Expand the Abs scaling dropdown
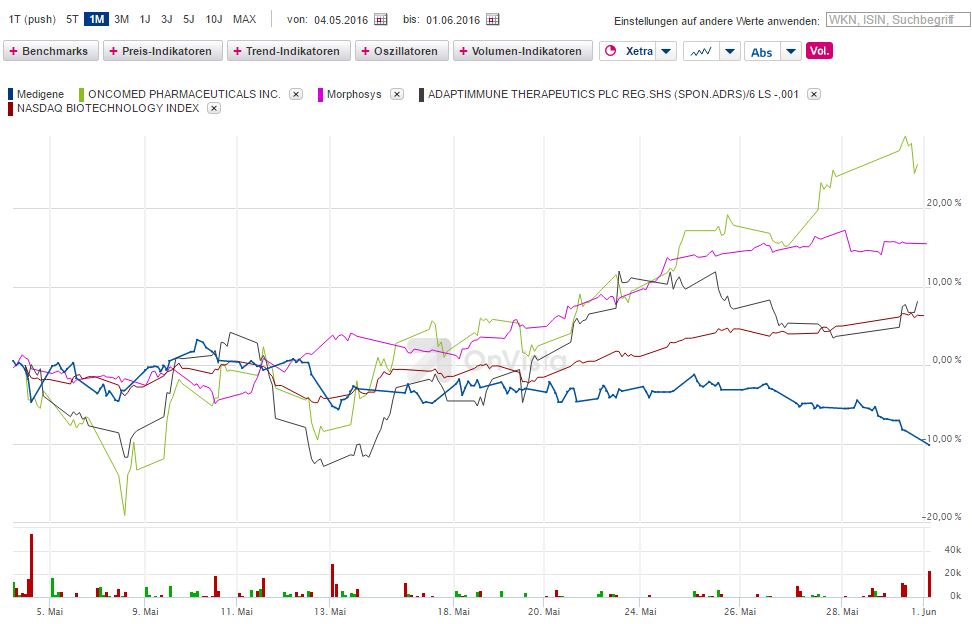The width and height of the screenshot is (972, 624). 791,51
